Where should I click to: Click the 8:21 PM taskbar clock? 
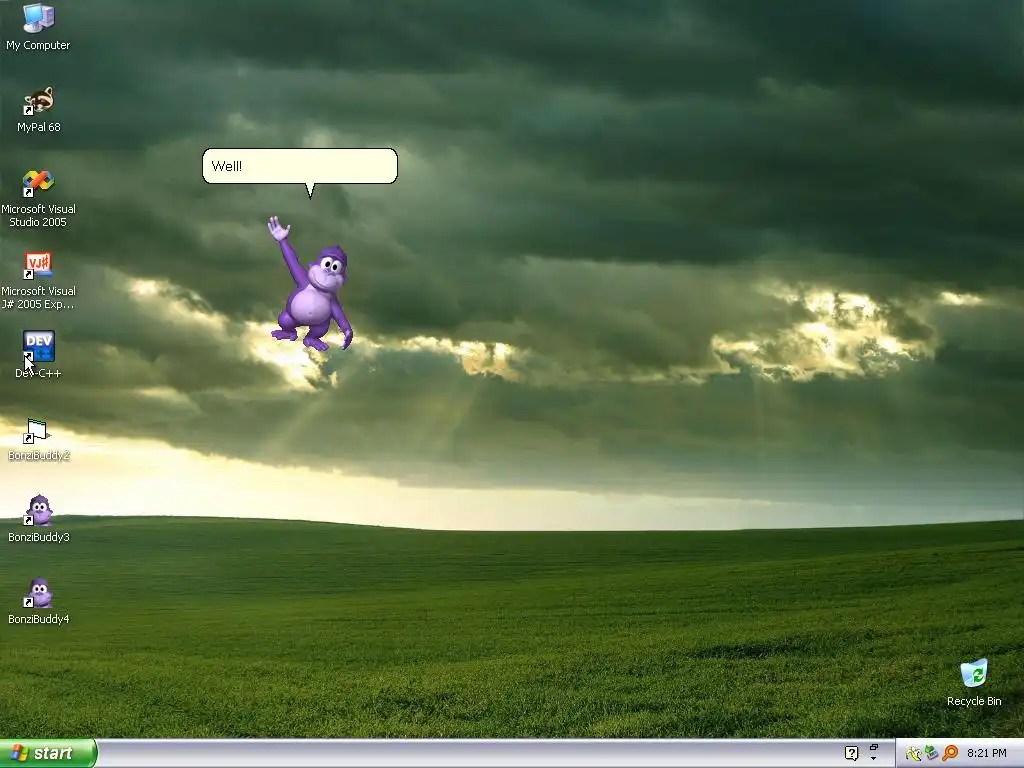point(987,753)
